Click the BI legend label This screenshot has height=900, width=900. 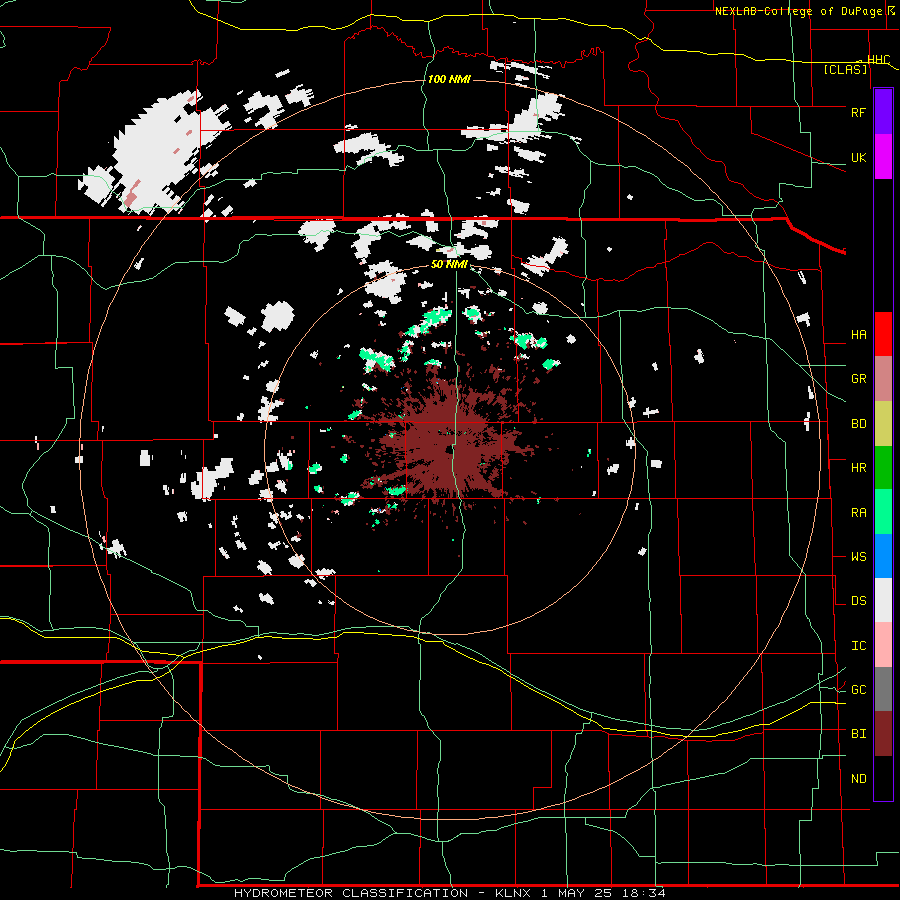pos(858,734)
